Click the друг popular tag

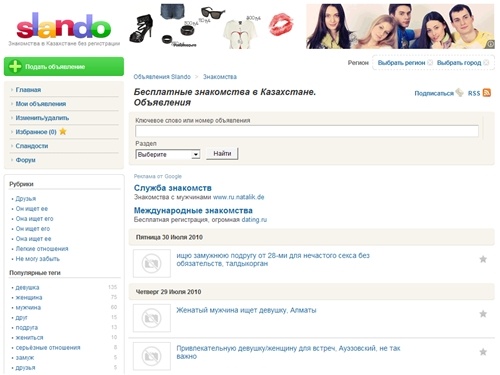[x=22, y=317]
